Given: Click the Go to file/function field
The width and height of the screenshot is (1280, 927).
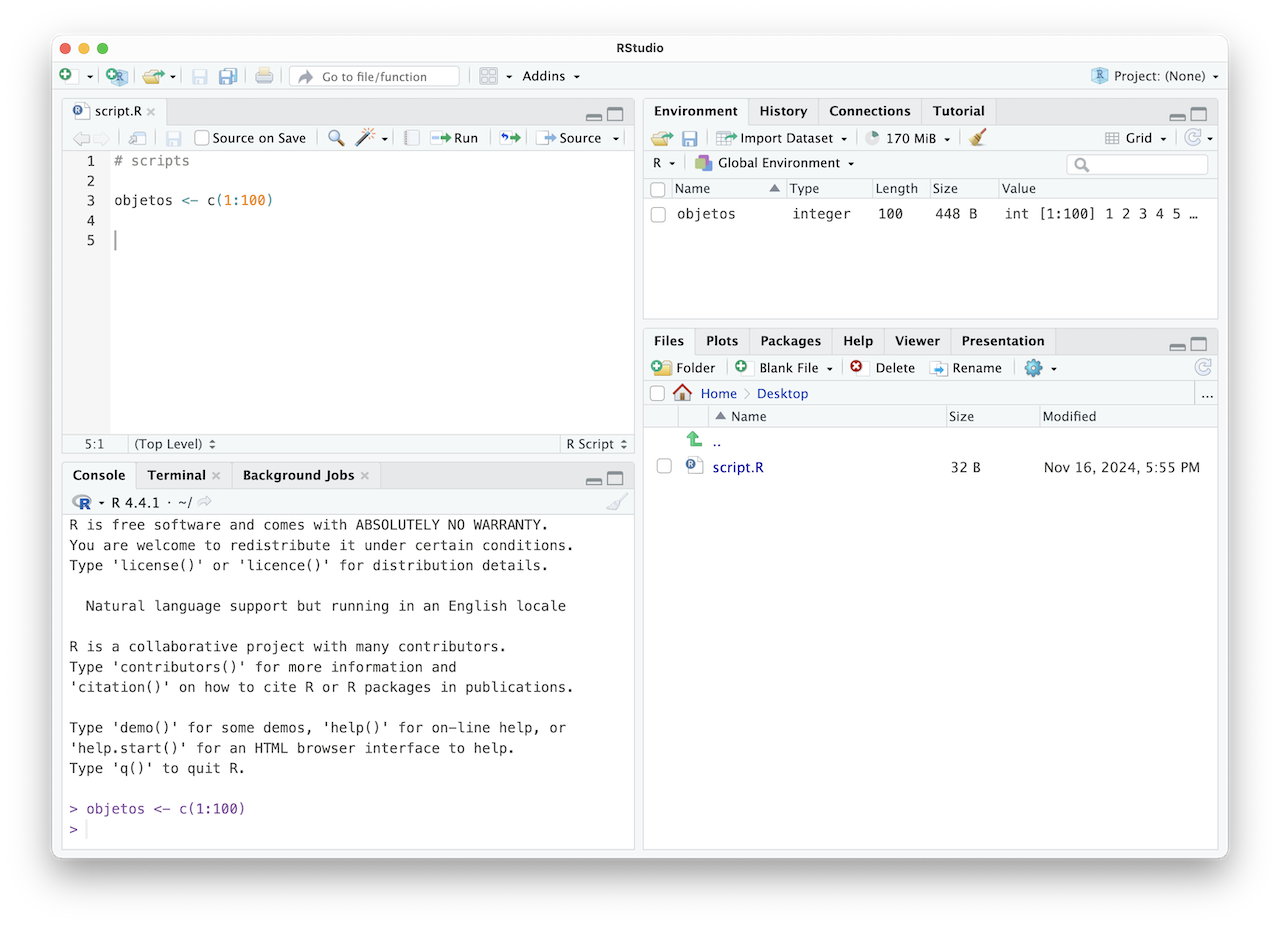Looking at the screenshot, I should pos(375,76).
